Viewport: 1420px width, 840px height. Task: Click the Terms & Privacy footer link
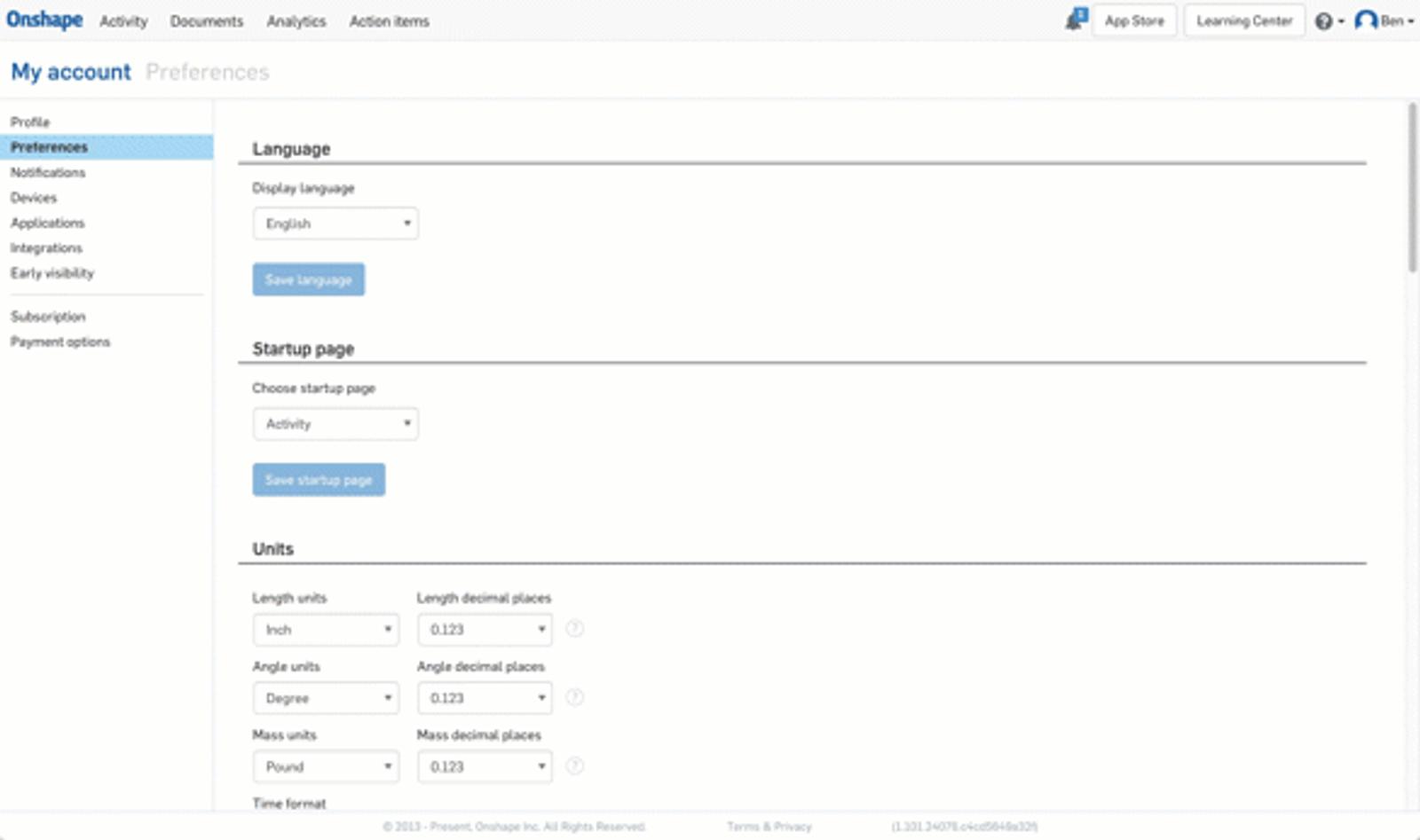click(x=769, y=827)
